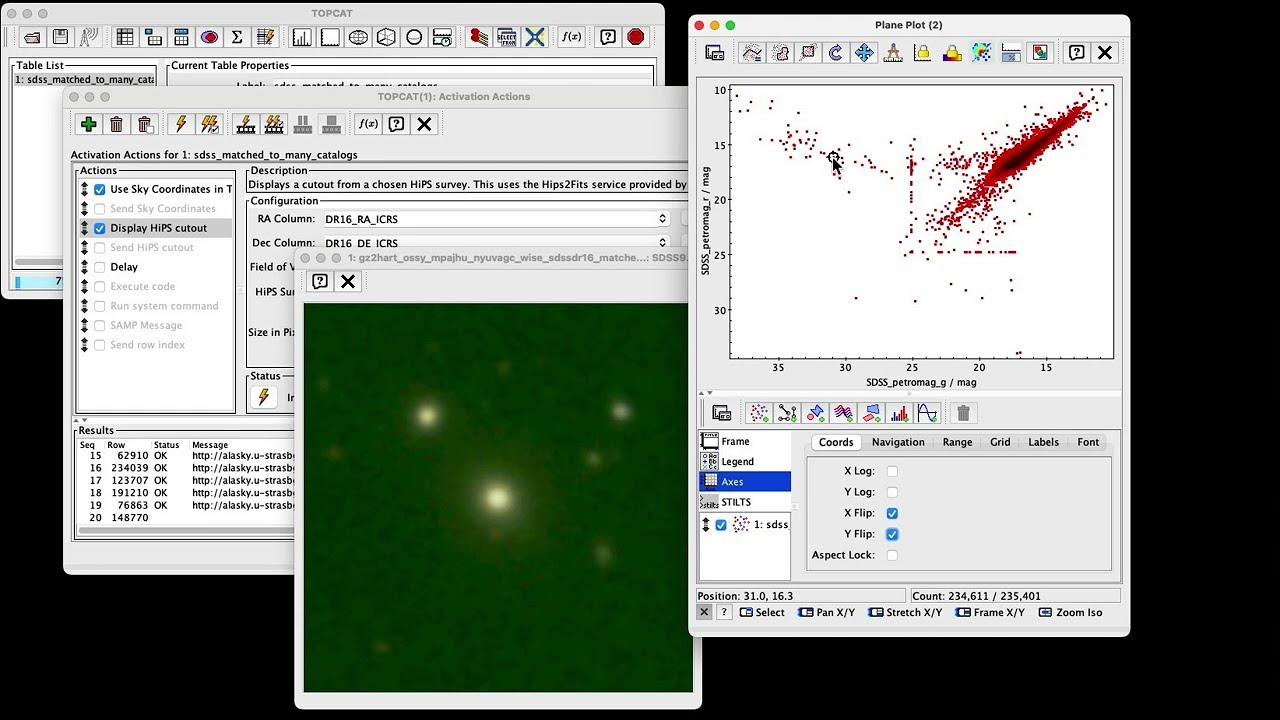
Task: Switch to the Grid tab
Action: [x=1000, y=442]
